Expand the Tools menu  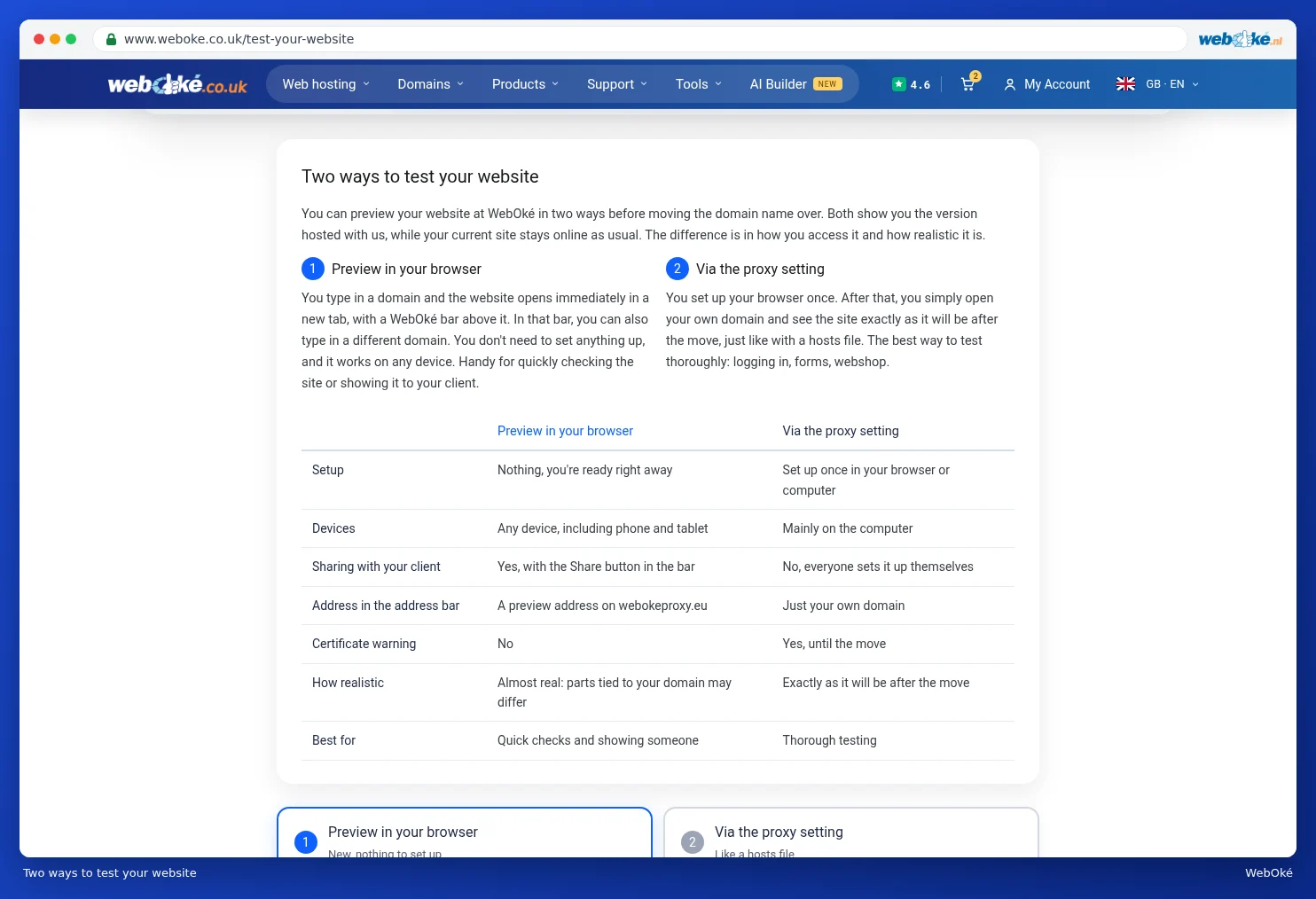pos(699,84)
